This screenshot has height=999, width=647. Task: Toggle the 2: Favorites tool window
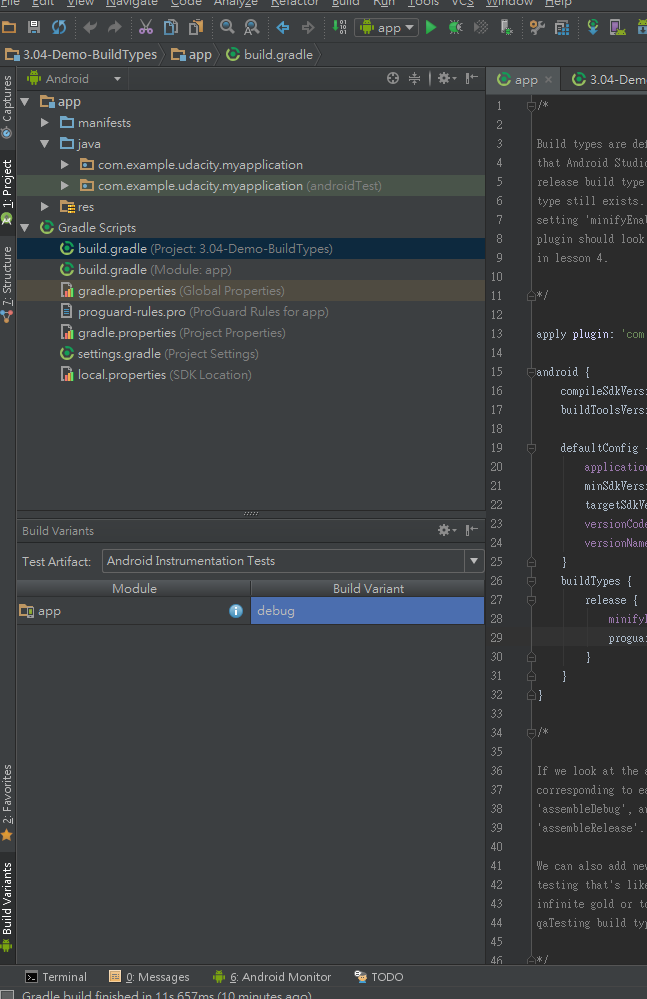click(x=7, y=803)
